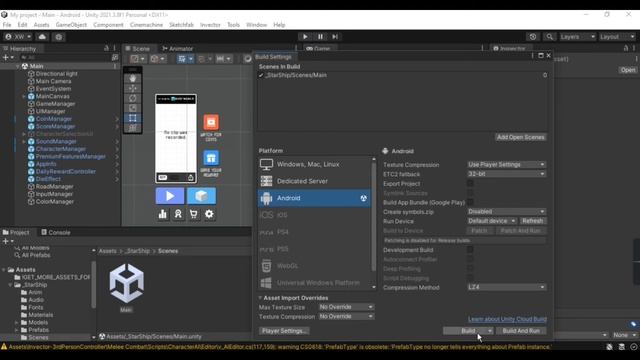Image resolution: width=640 pixels, height=360 pixels.
Task: Select the WebGL platform row
Action: pos(314,266)
